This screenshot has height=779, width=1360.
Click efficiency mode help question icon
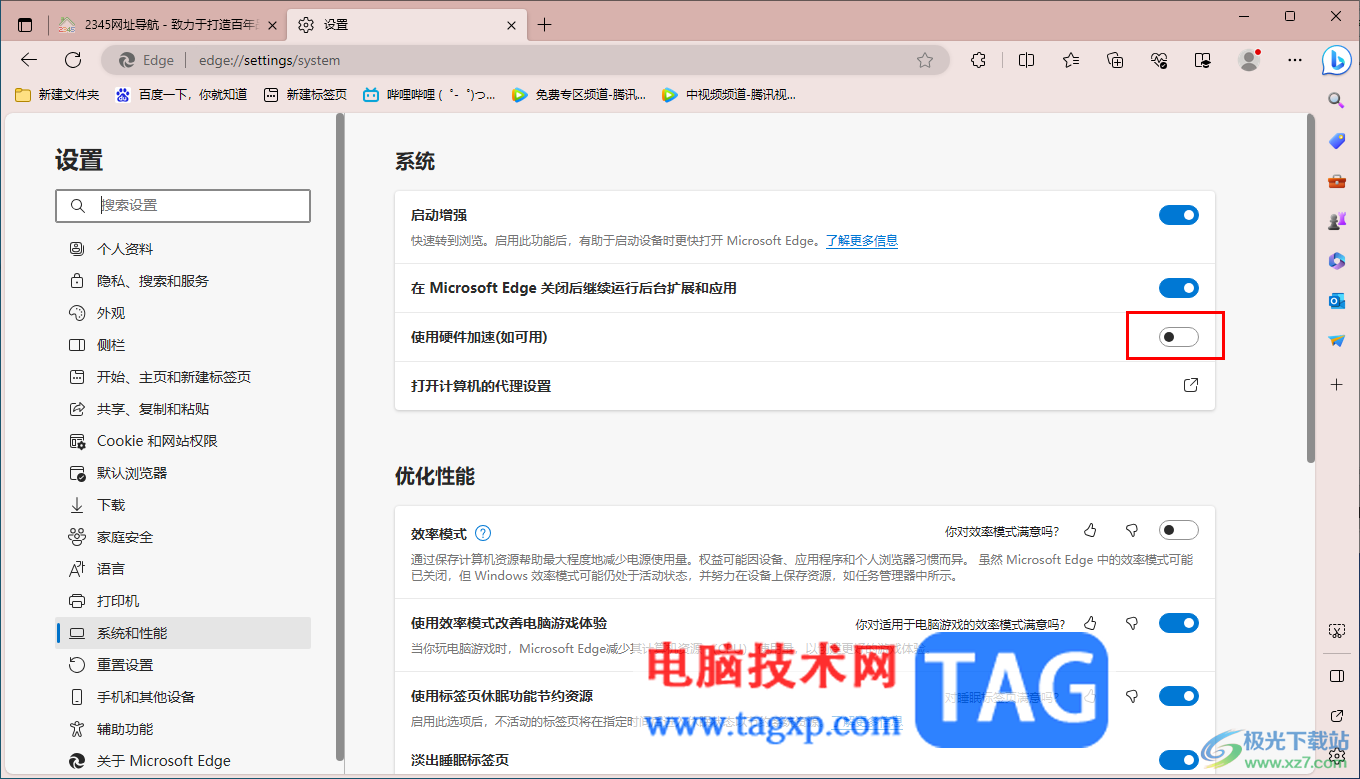[x=483, y=533]
